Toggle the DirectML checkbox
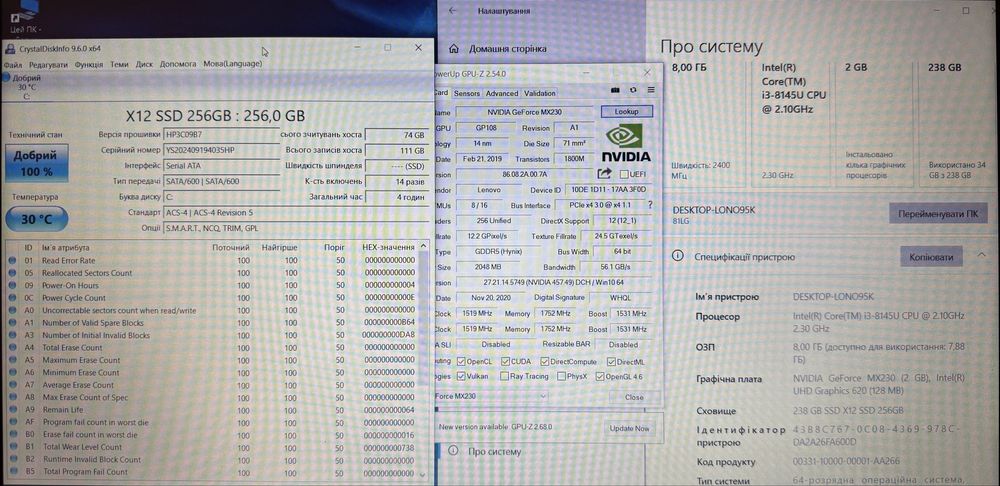1000x486 pixels. pos(612,362)
